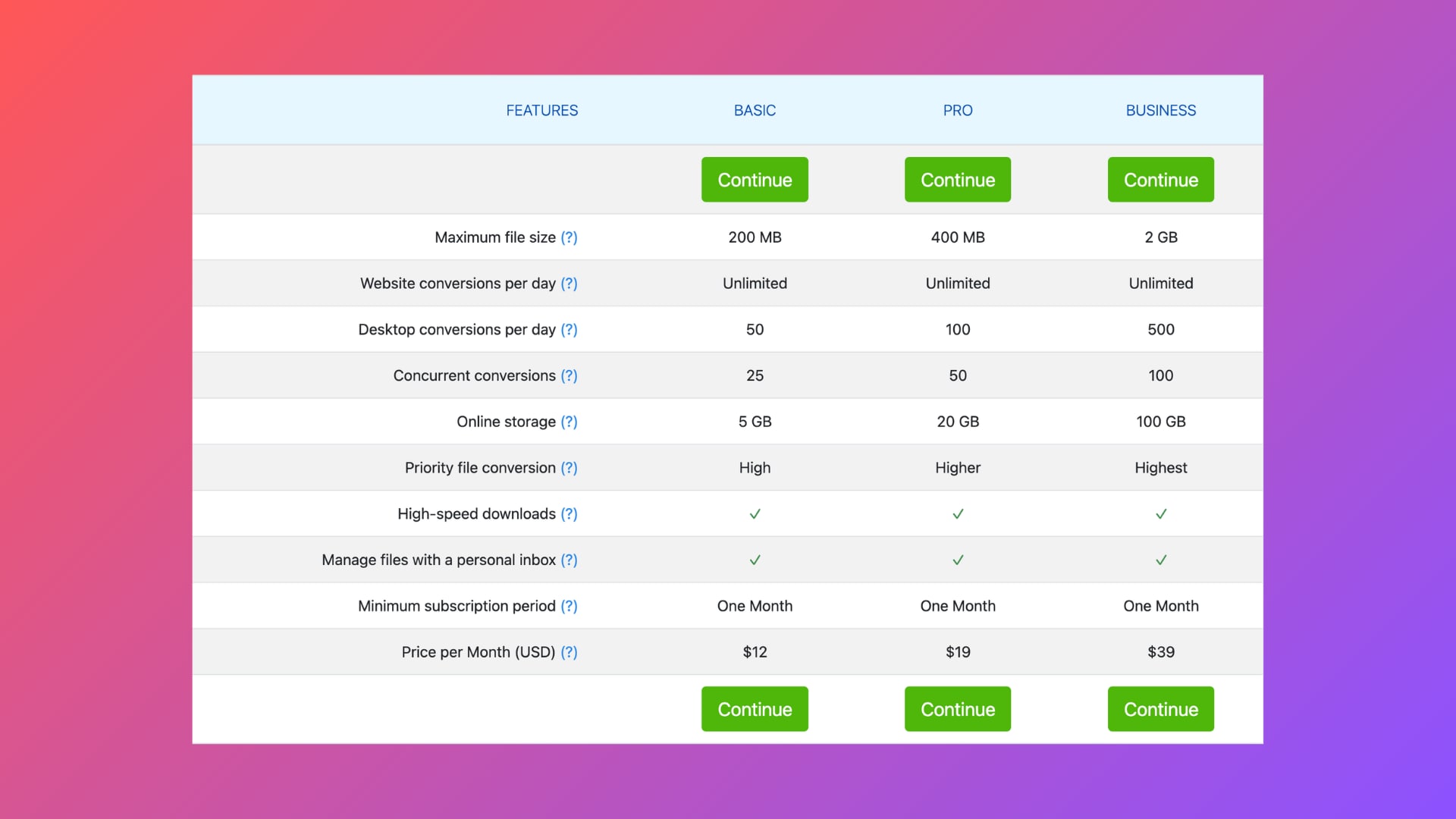1456x819 pixels.
Task: Click the 200 MB cell
Action: coord(755,237)
